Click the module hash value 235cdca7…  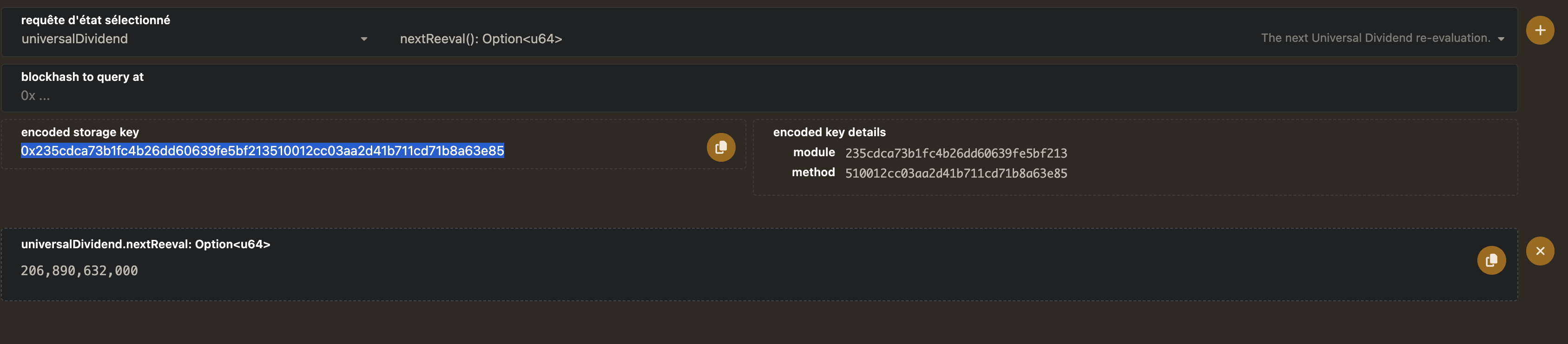click(955, 153)
